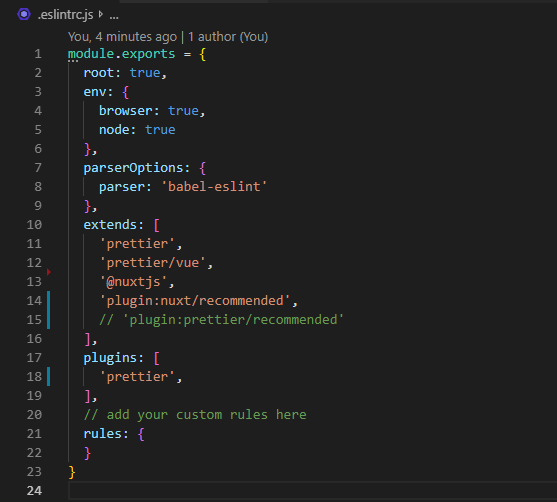Viewport: 557px width, 502px height.
Task: Click the 'prettier/vue' string
Action: (x=152, y=263)
